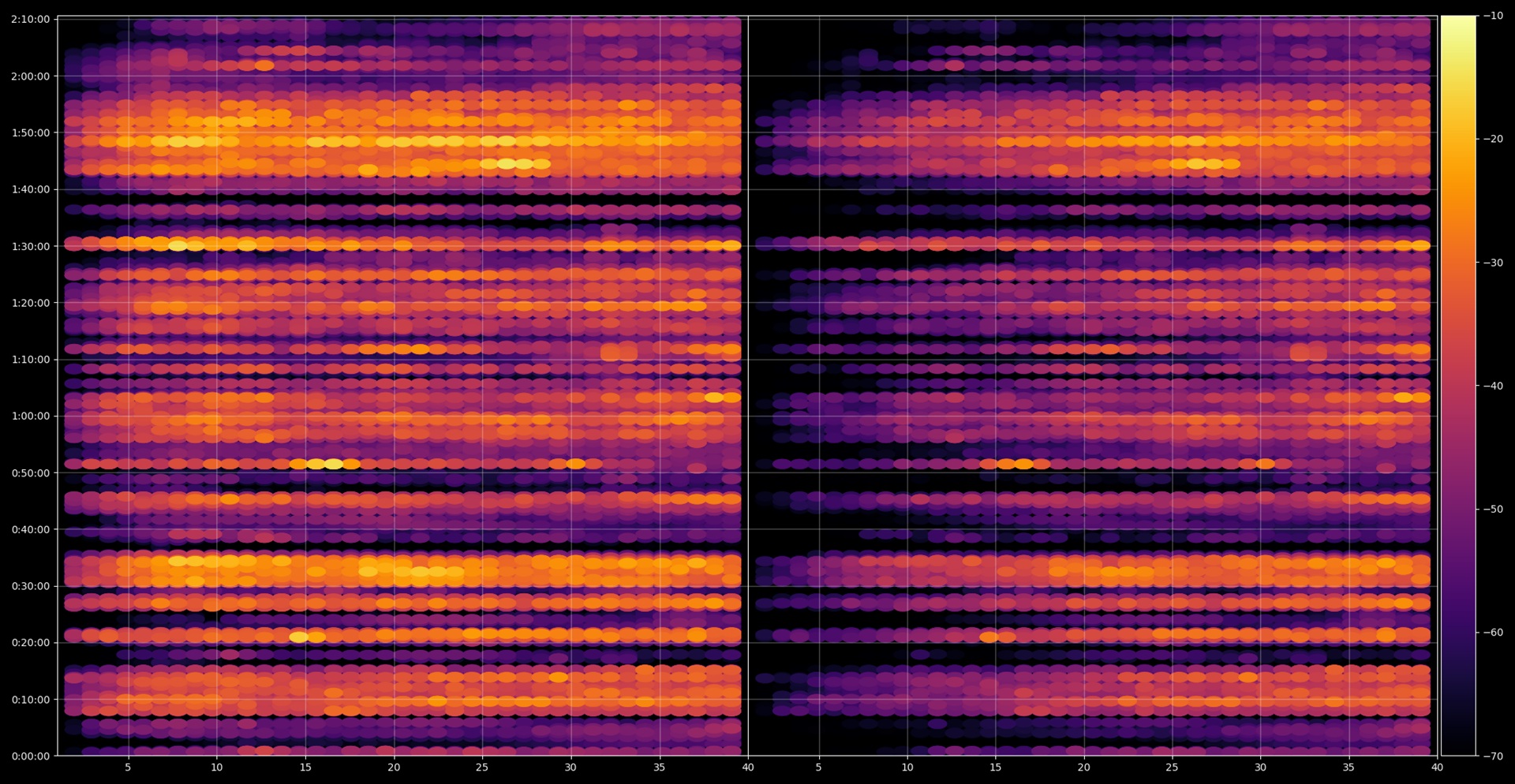Click the 2:00:00 y-axis tick label
This screenshot has width=1515, height=784.
[x=30, y=76]
